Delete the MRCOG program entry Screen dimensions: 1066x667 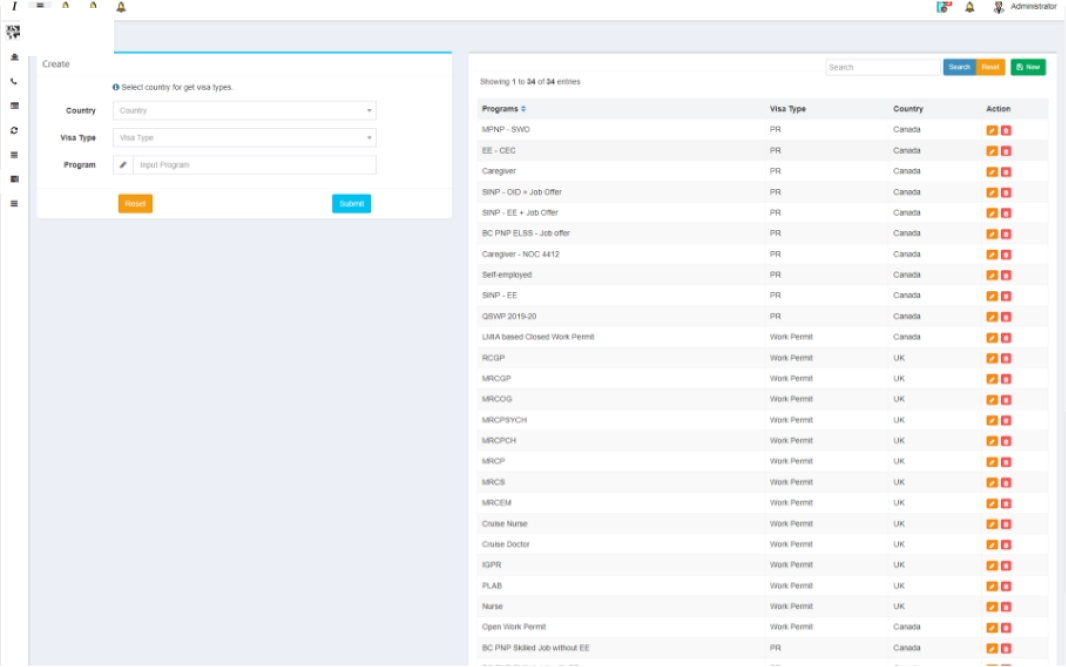click(x=1006, y=399)
